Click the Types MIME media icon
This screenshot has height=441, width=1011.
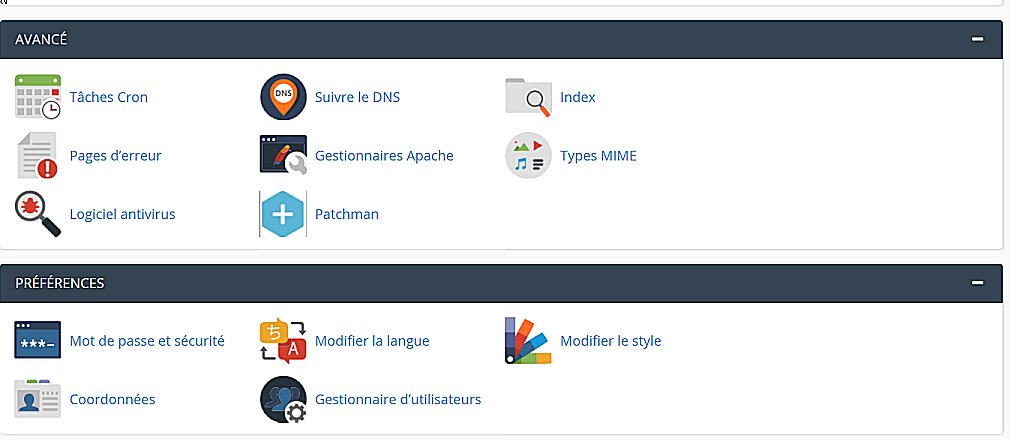coord(529,156)
